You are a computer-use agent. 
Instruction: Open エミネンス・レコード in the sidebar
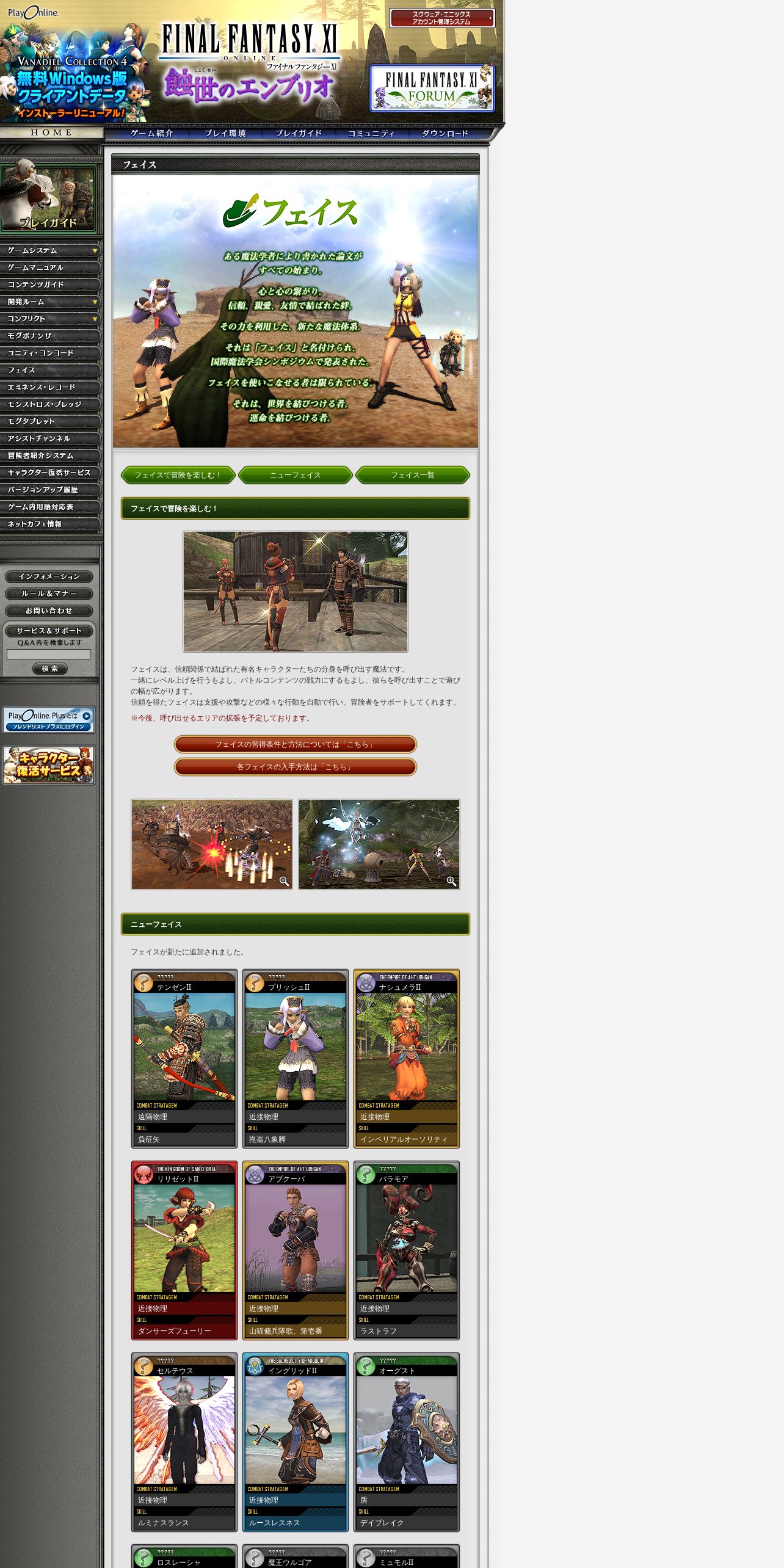click(50, 387)
